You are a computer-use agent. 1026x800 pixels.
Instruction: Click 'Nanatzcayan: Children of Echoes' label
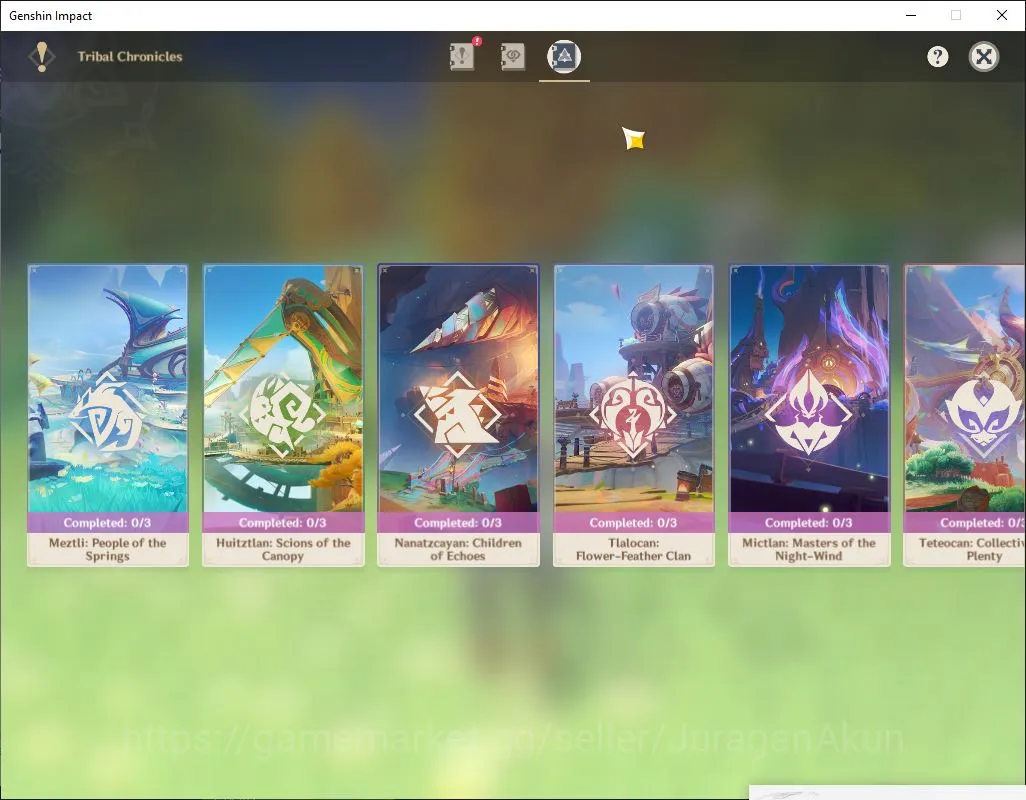(458, 549)
